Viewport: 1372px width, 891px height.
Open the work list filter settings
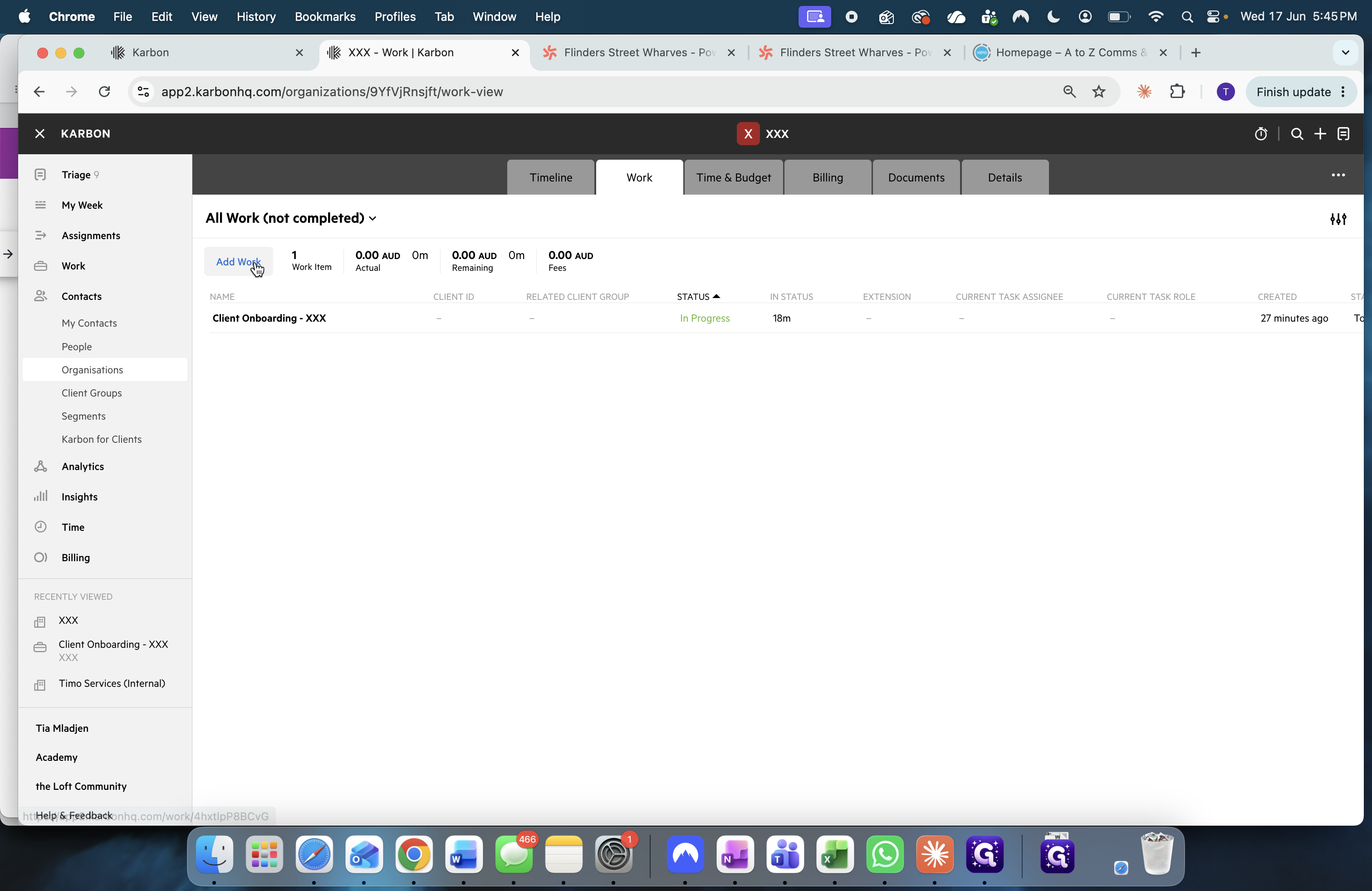[1338, 218]
